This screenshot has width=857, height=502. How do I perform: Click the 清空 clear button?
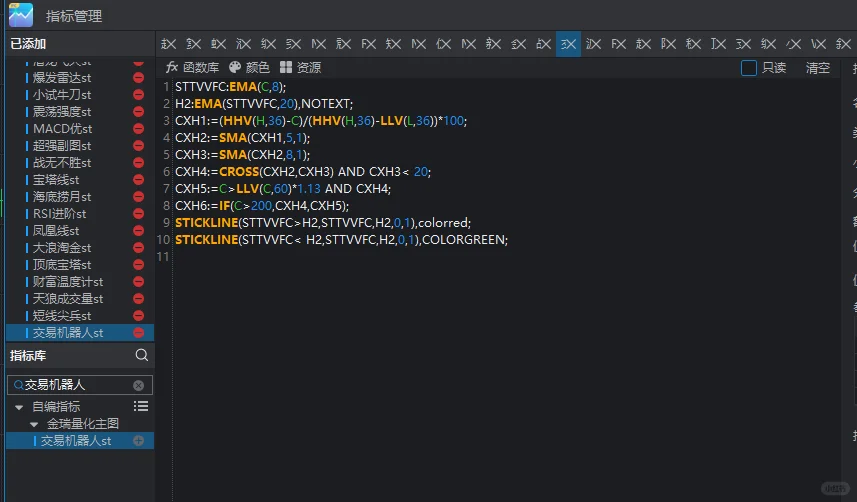(x=817, y=68)
